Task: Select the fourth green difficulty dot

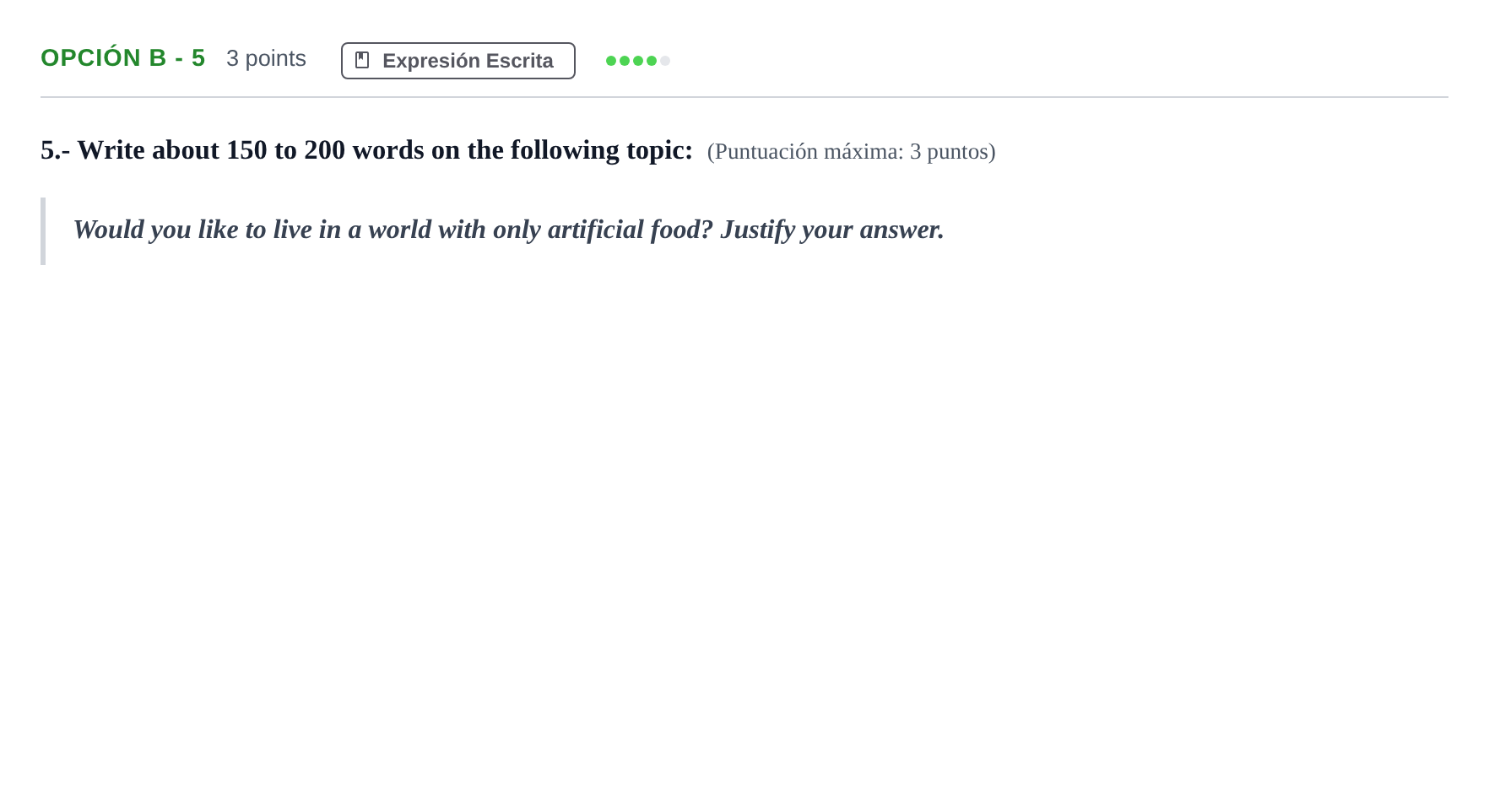Action: 652,61
